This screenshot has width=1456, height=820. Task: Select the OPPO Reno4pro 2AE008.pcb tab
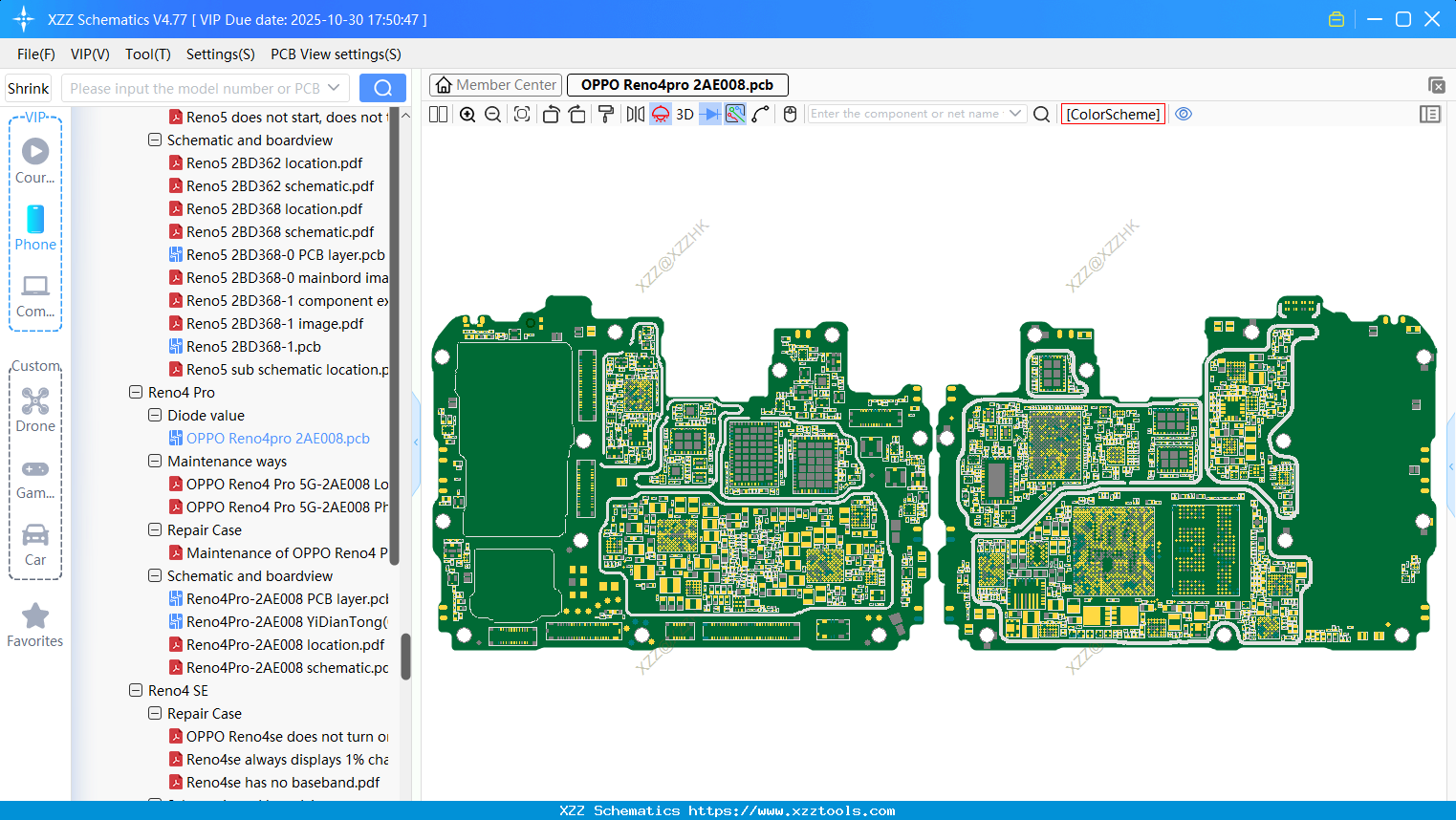pyautogui.click(x=678, y=85)
